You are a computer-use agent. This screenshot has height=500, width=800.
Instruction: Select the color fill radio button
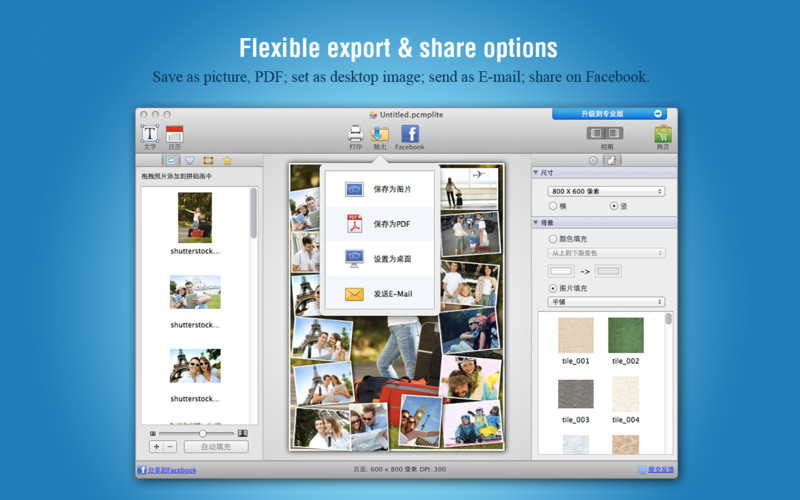(553, 239)
